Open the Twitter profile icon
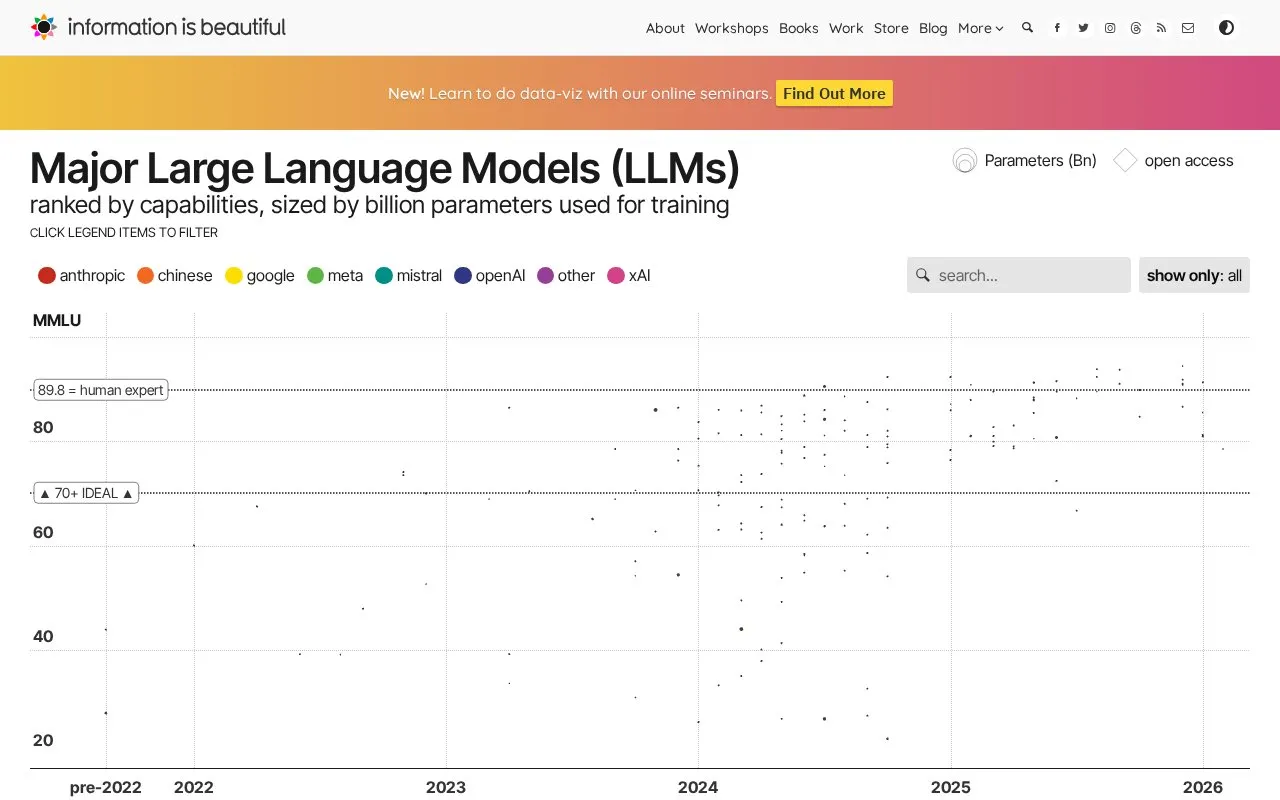The height and width of the screenshot is (800, 1280). click(x=1083, y=28)
